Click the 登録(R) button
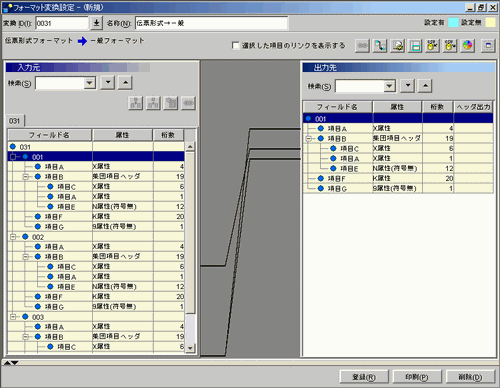500x388 pixels. pyautogui.click(x=364, y=377)
